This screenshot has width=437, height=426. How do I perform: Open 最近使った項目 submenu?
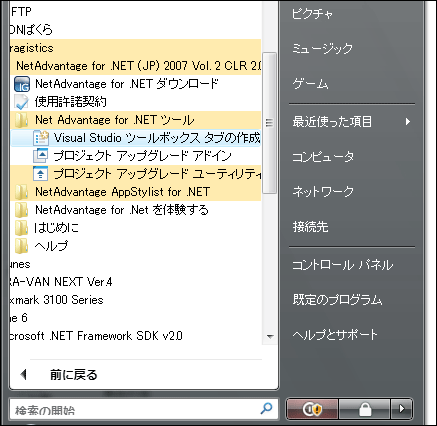tap(351, 122)
